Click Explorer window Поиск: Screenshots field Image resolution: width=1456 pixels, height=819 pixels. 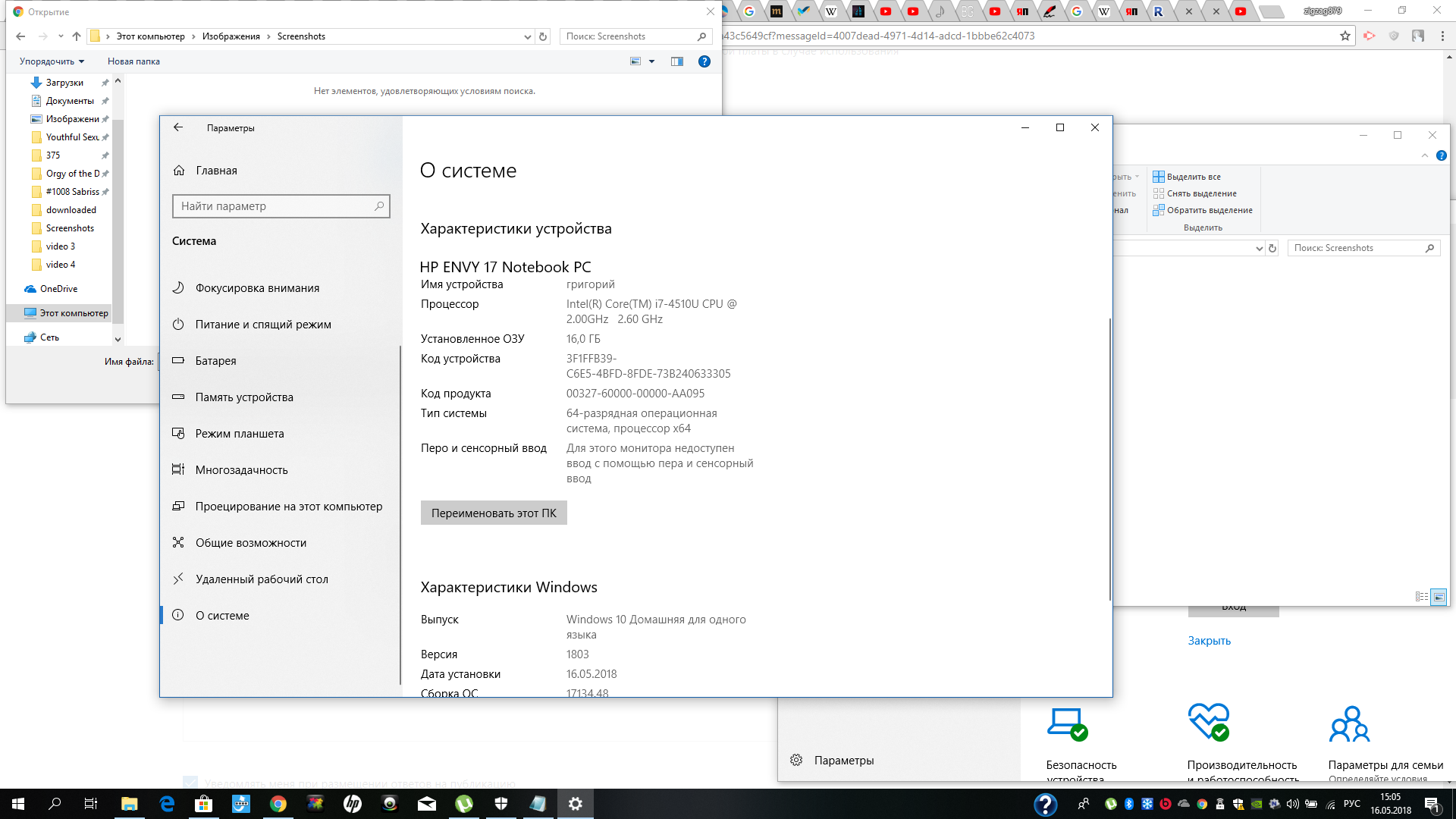pos(1363,248)
